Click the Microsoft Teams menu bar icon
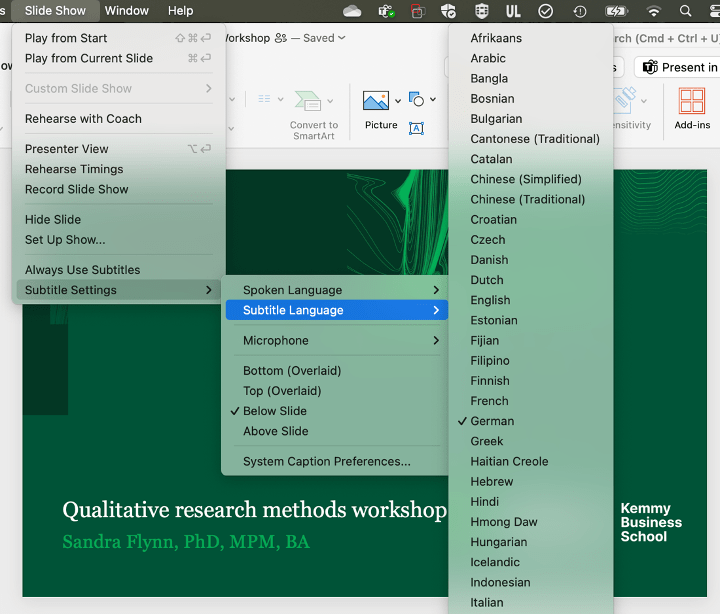Image resolution: width=720 pixels, height=614 pixels. (x=386, y=11)
